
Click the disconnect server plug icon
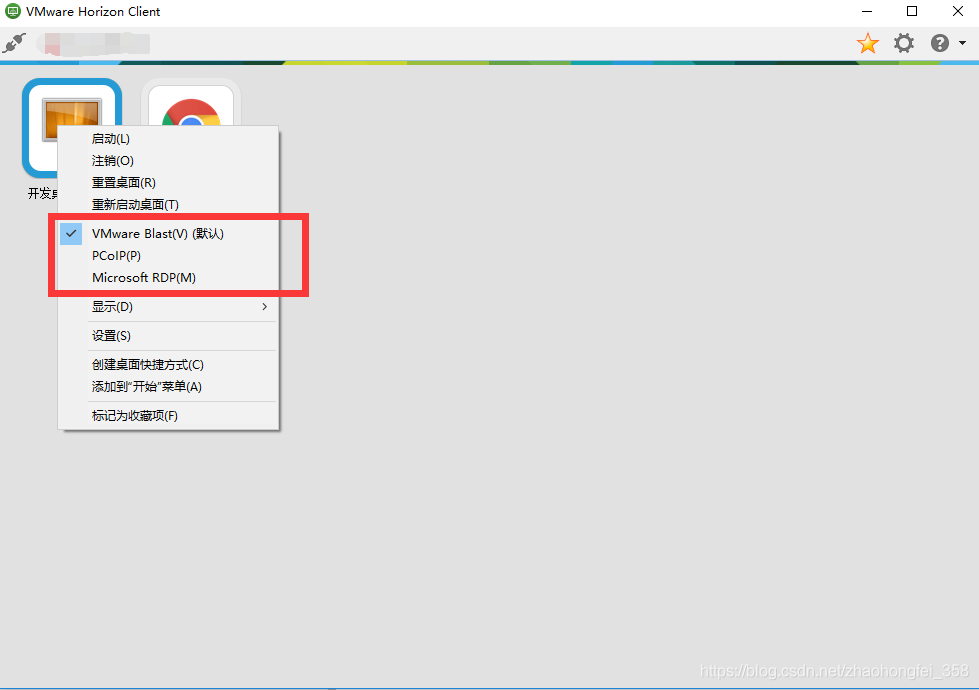click(x=14, y=43)
